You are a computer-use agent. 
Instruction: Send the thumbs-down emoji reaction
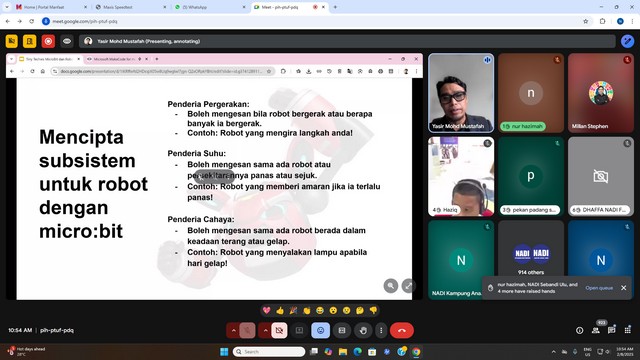click(x=373, y=311)
